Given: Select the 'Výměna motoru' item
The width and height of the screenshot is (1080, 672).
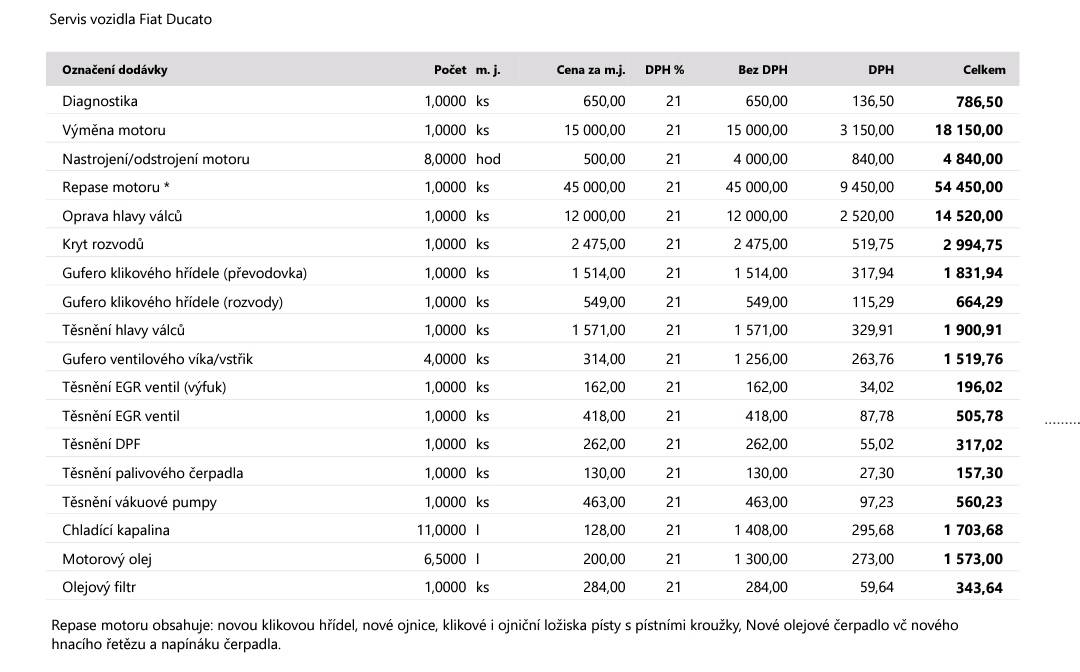Looking at the screenshot, I should 114,130.
